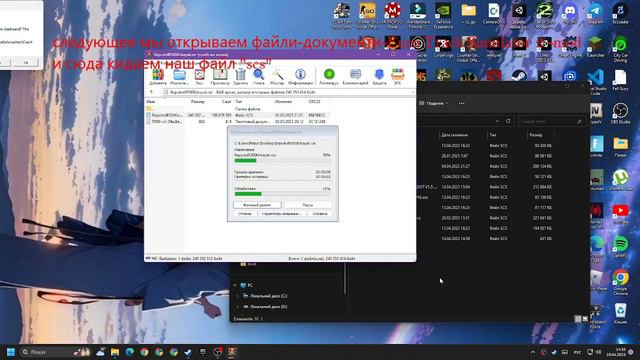Collapse the PC tree node in Explorer
Screen dimensions: 640x360
tap(235, 285)
